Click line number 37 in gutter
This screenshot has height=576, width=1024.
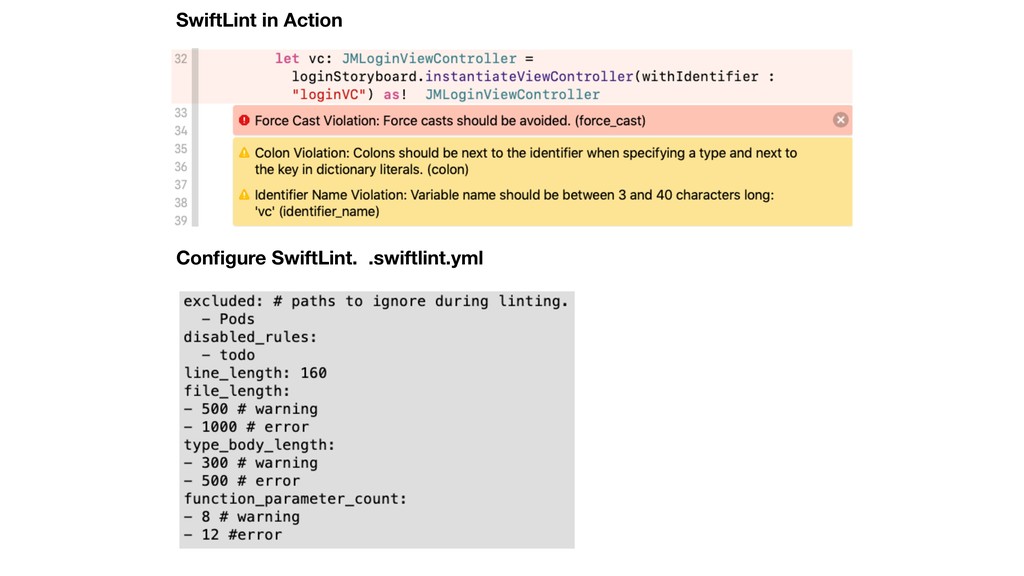(181, 185)
